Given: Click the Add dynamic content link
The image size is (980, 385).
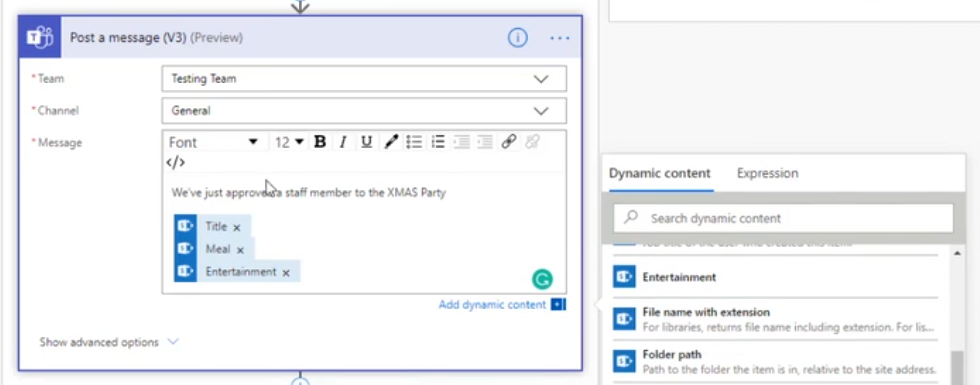Looking at the screenshot, I should coord(492,304).
